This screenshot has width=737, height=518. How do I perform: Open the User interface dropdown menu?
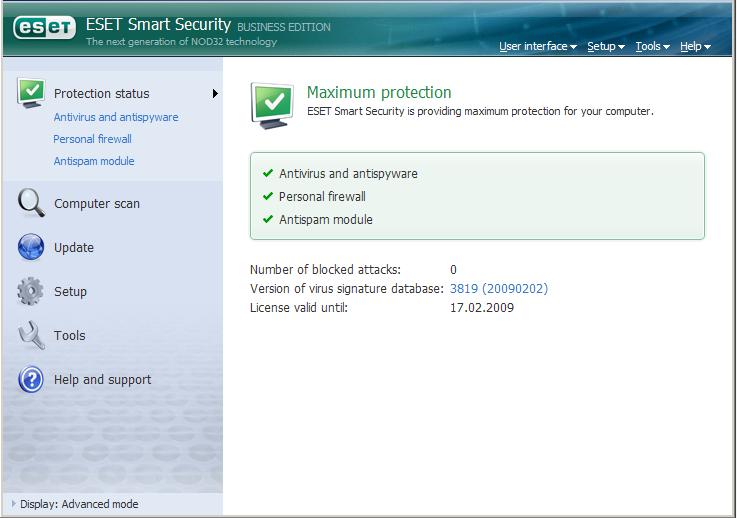tap(538, 46)
